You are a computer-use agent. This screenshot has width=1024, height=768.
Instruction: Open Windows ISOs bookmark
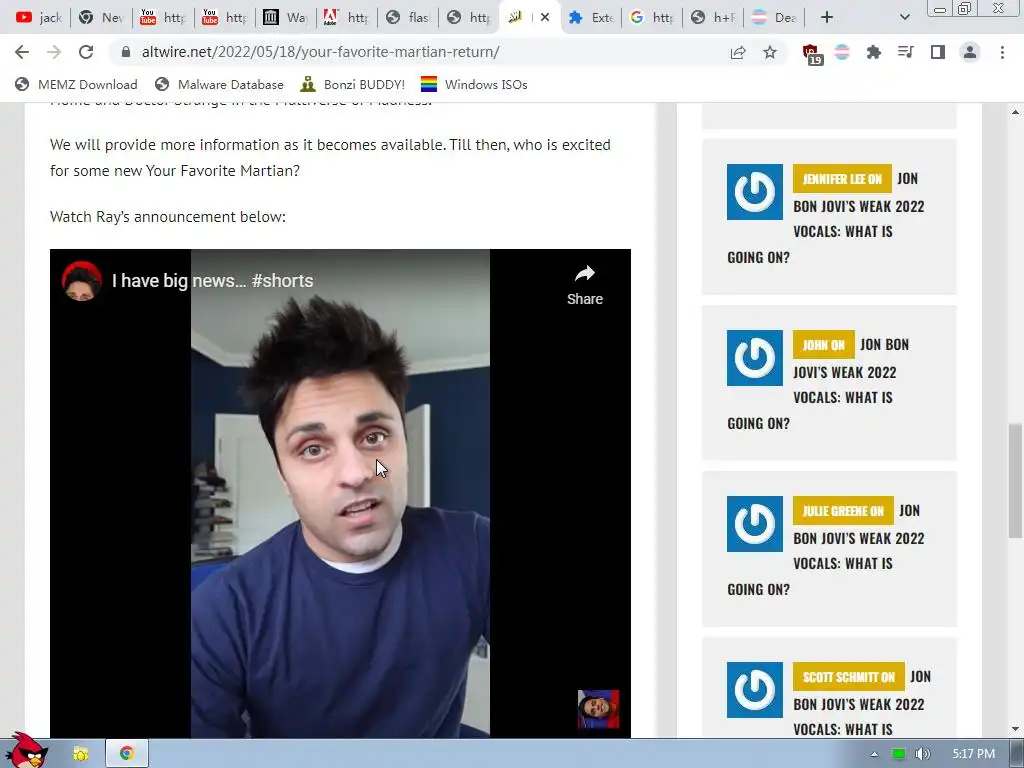tap(474, 84)
